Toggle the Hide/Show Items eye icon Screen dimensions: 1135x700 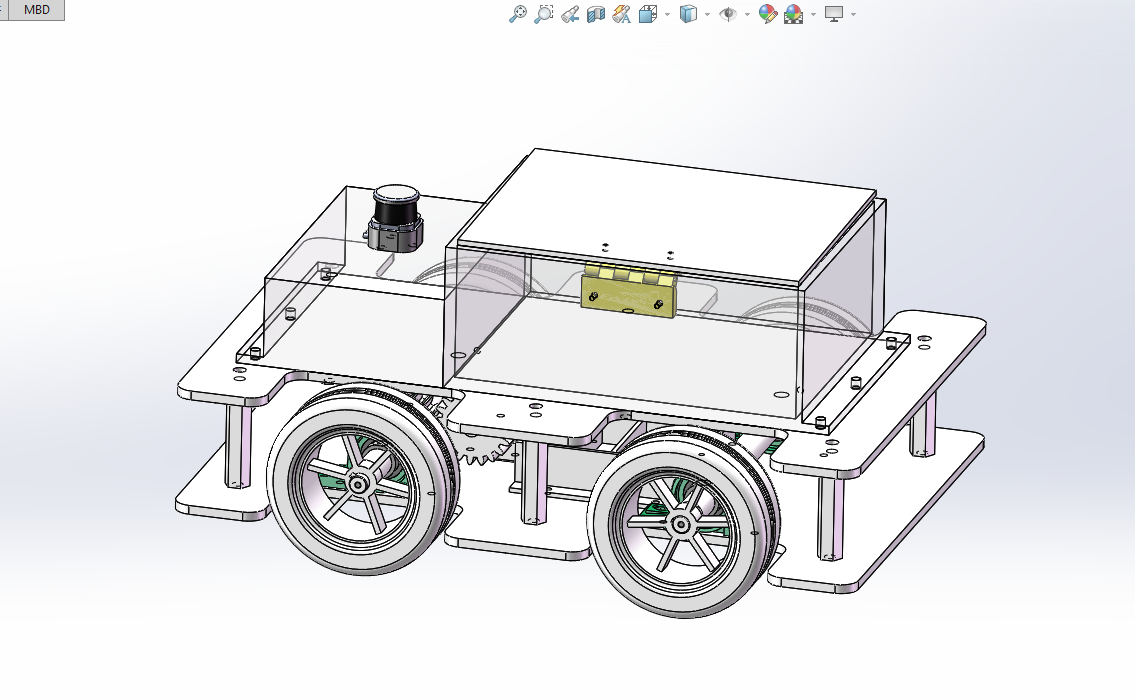(728, 14)
